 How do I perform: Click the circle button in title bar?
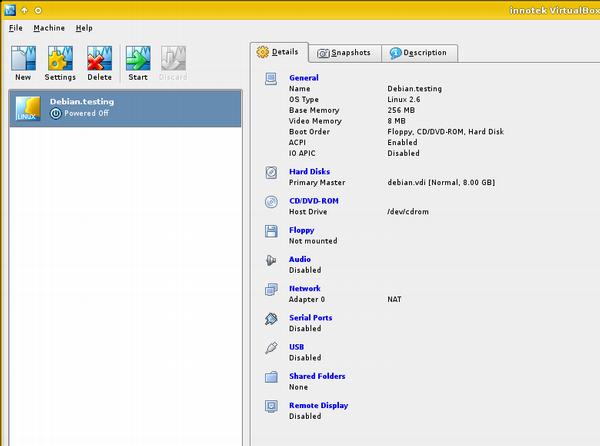click(x=38, y=10)
